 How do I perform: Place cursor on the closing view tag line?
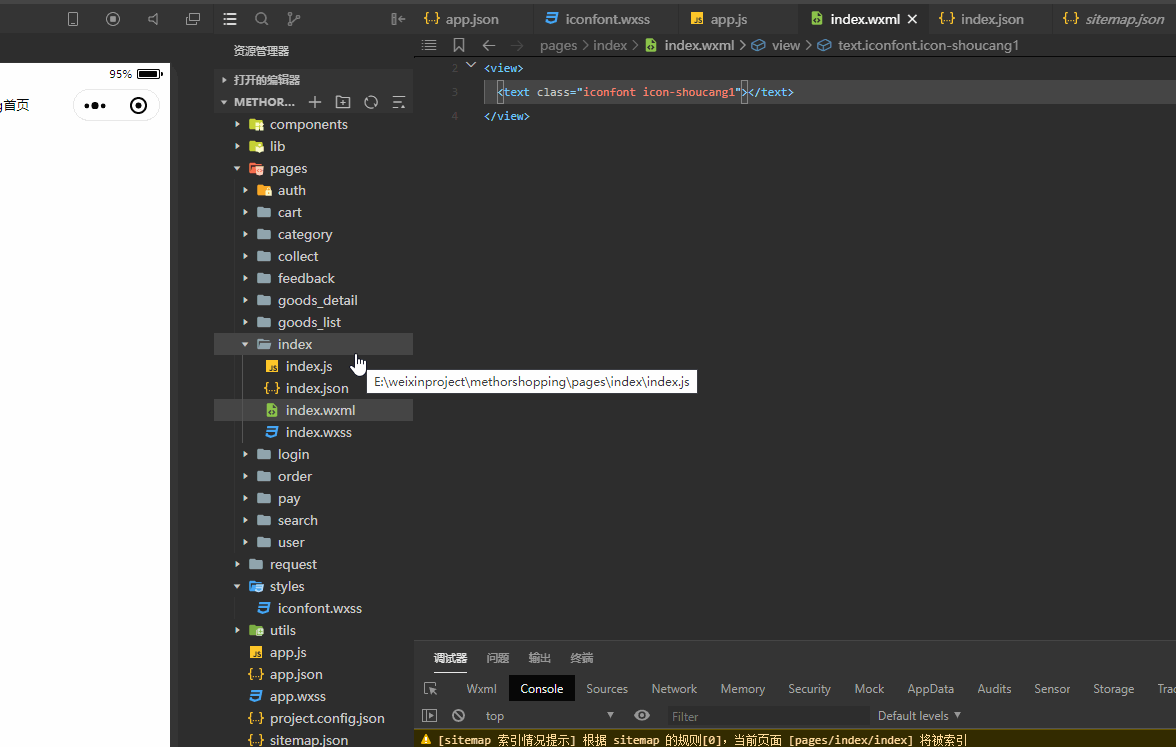pyautogui.click(x=507, y=116)
